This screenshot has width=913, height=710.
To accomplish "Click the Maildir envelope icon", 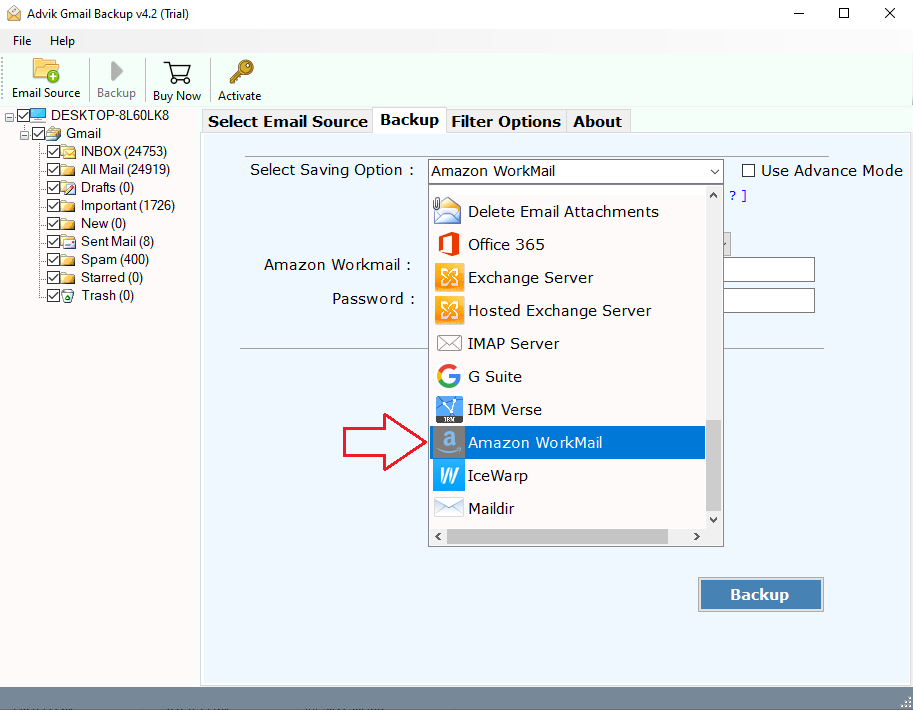I will pyautogui.click(x=449, y=508).
